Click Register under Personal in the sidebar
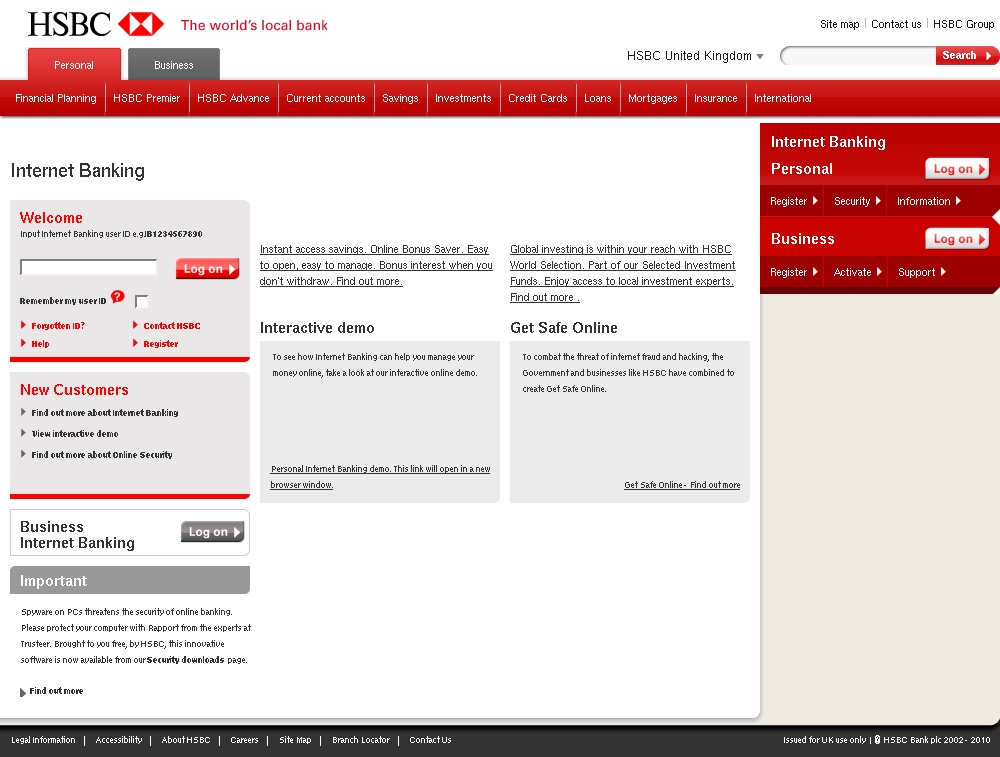Image resolution: width=1000 pixels, height=757 pixels. point(793,202)
